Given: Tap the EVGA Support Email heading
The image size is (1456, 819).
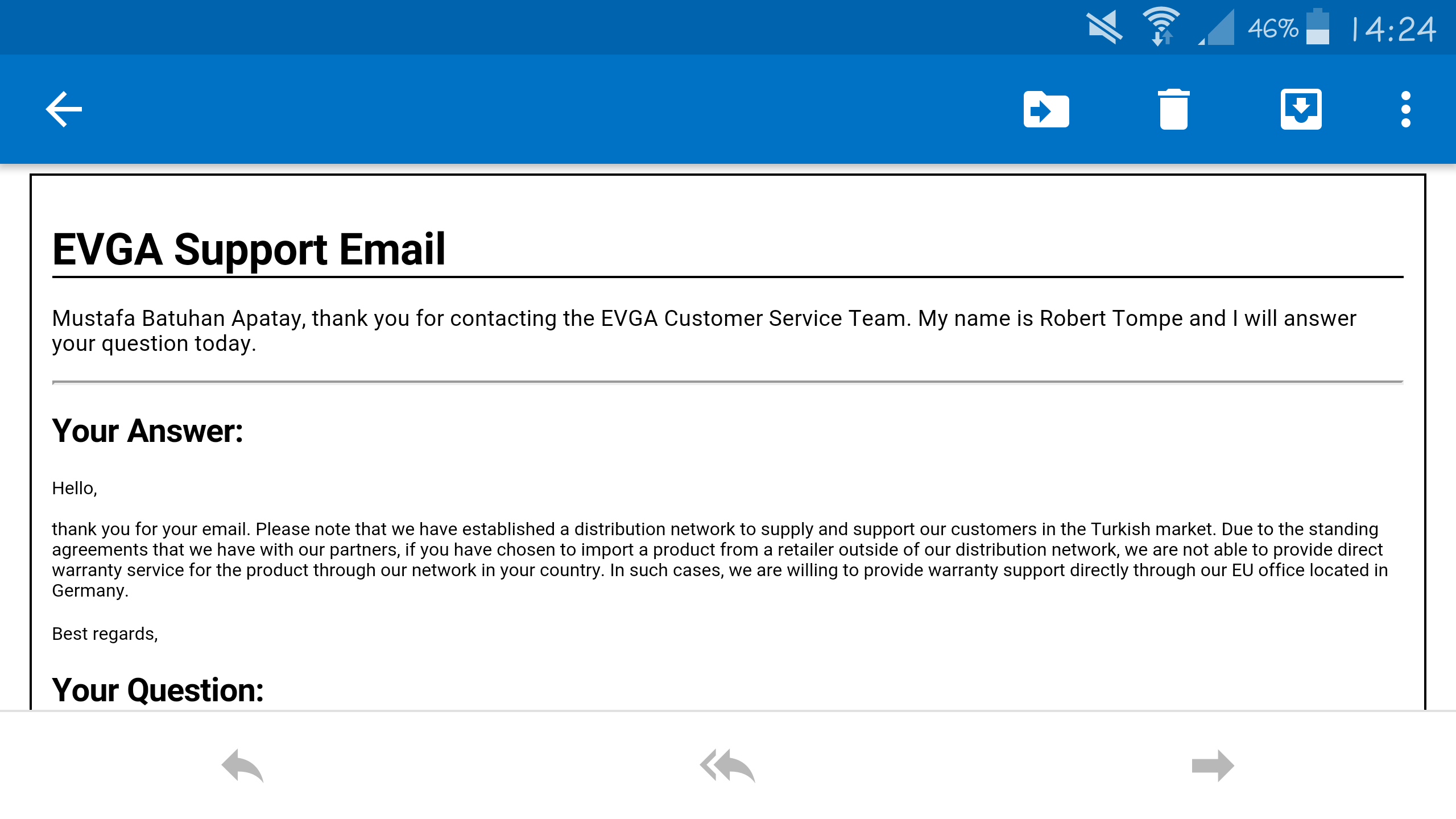Looking at the screenshot, I should [x=249, y=249].
